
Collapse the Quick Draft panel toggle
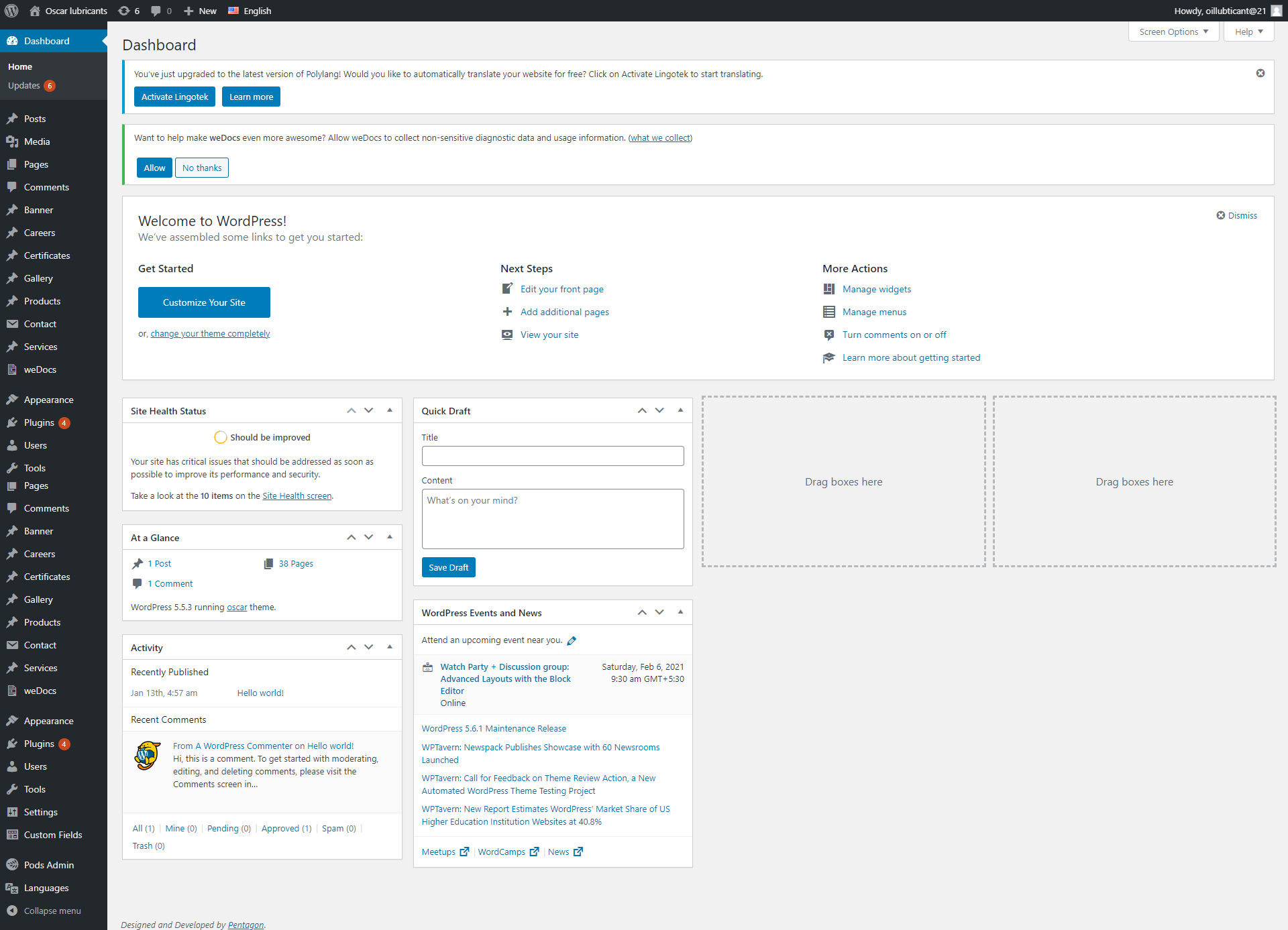[x=680, y=410]
